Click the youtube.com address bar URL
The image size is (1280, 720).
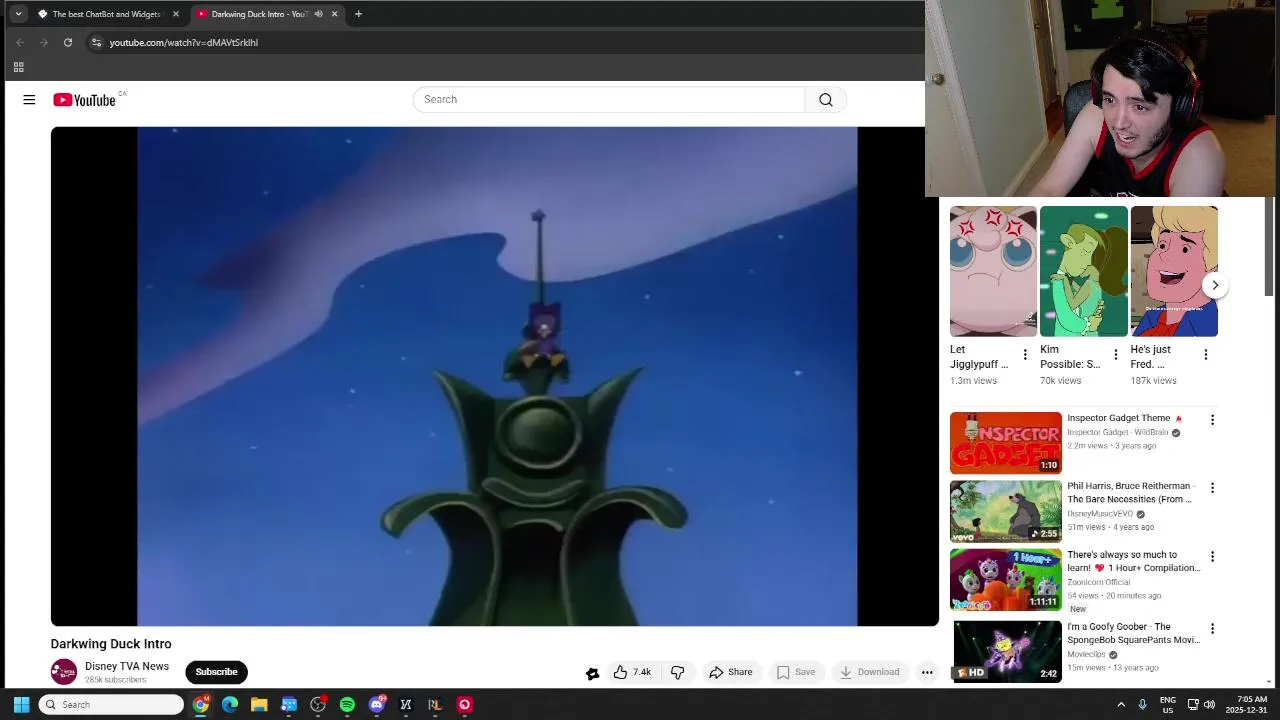tap(184, 42)
